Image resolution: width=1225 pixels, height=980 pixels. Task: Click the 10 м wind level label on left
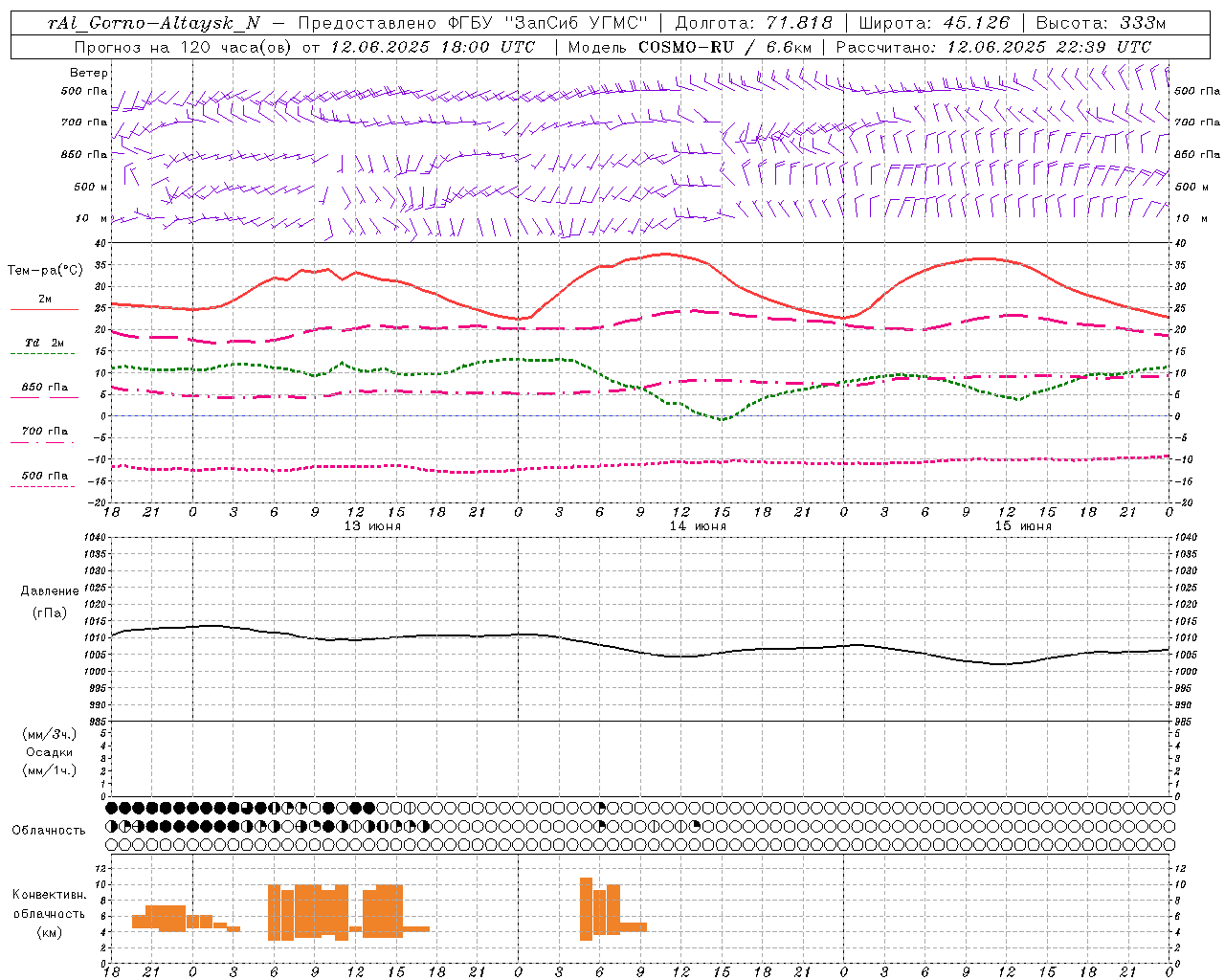tap(92, 218)
